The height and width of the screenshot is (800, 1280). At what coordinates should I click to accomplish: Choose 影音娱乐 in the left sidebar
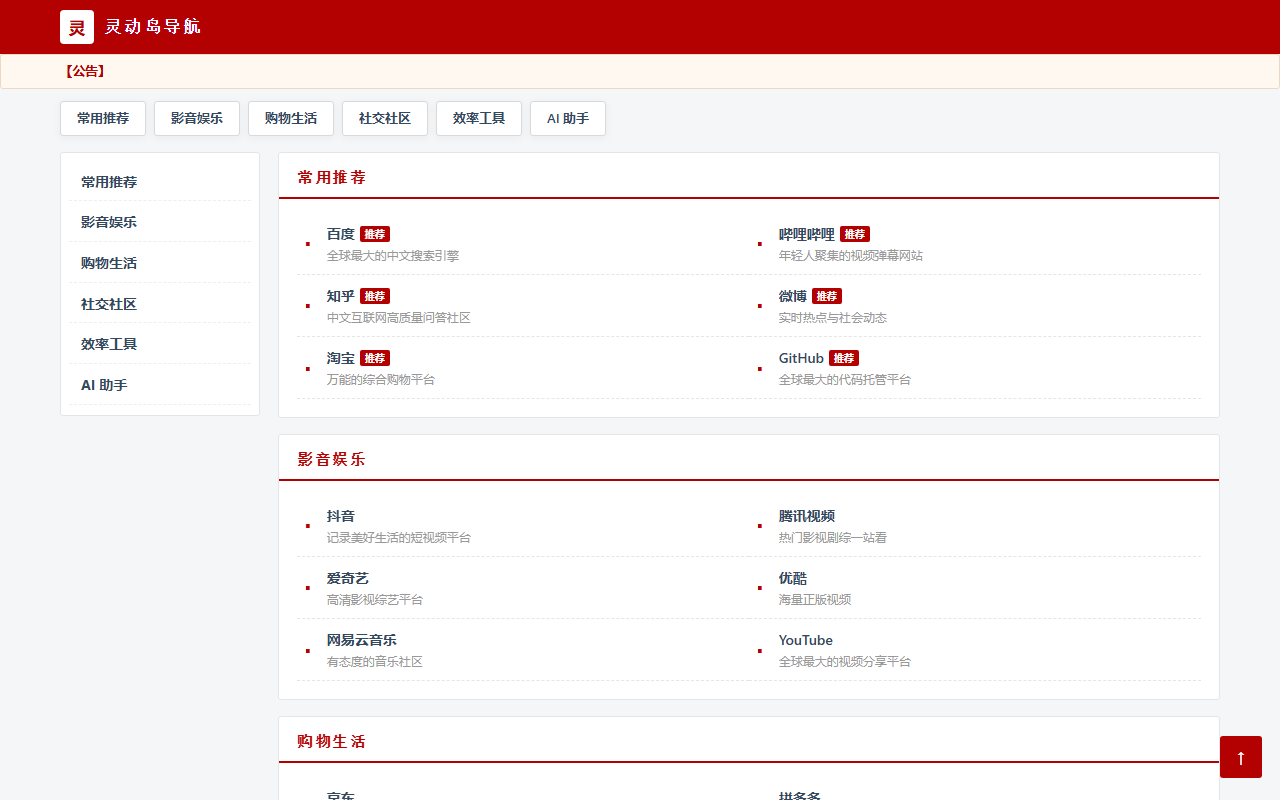click(160, 222)
